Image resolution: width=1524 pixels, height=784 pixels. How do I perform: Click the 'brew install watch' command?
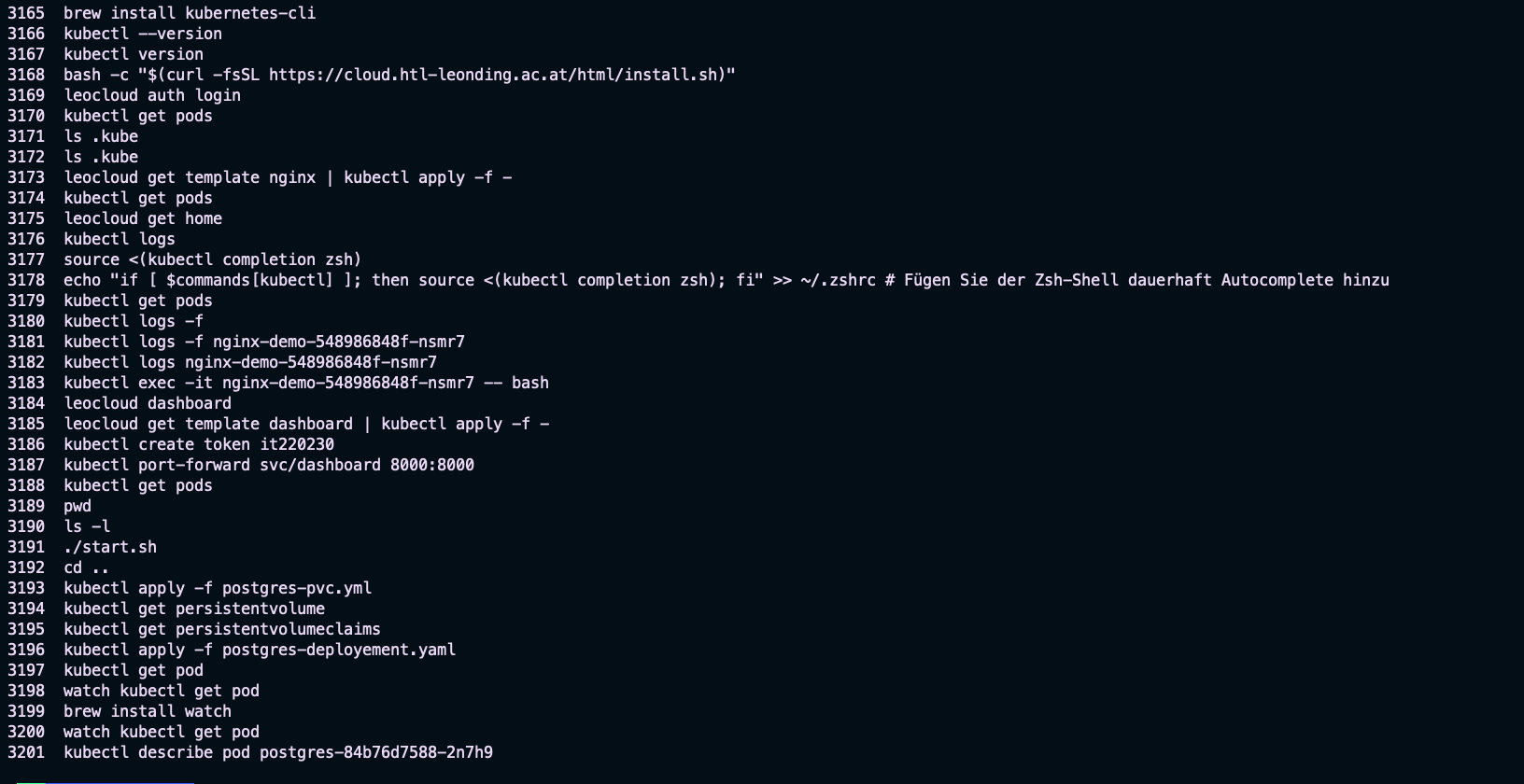click(147, 711)
